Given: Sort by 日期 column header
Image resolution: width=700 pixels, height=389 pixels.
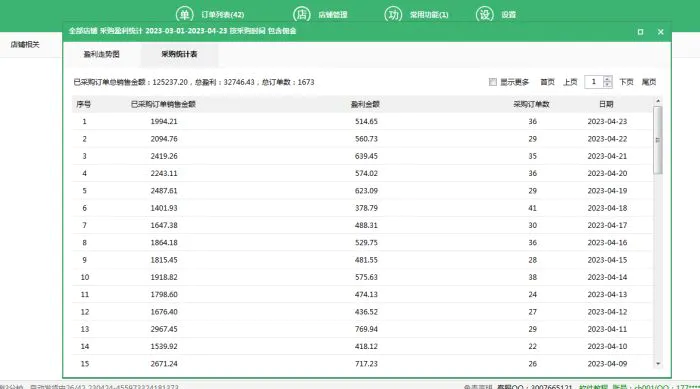Looking at the screenshot, I should pyautogui.click(x=606, y=104).
